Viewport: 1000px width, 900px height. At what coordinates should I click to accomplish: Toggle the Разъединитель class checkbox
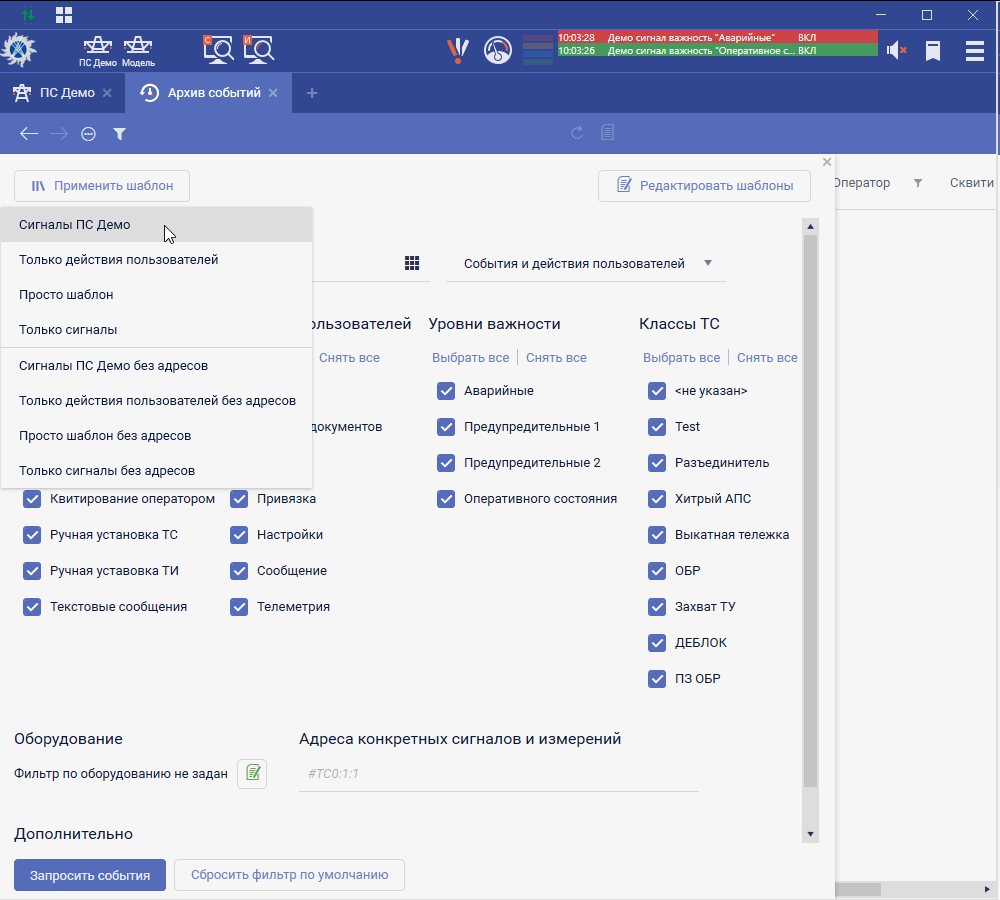pos(657,463)
